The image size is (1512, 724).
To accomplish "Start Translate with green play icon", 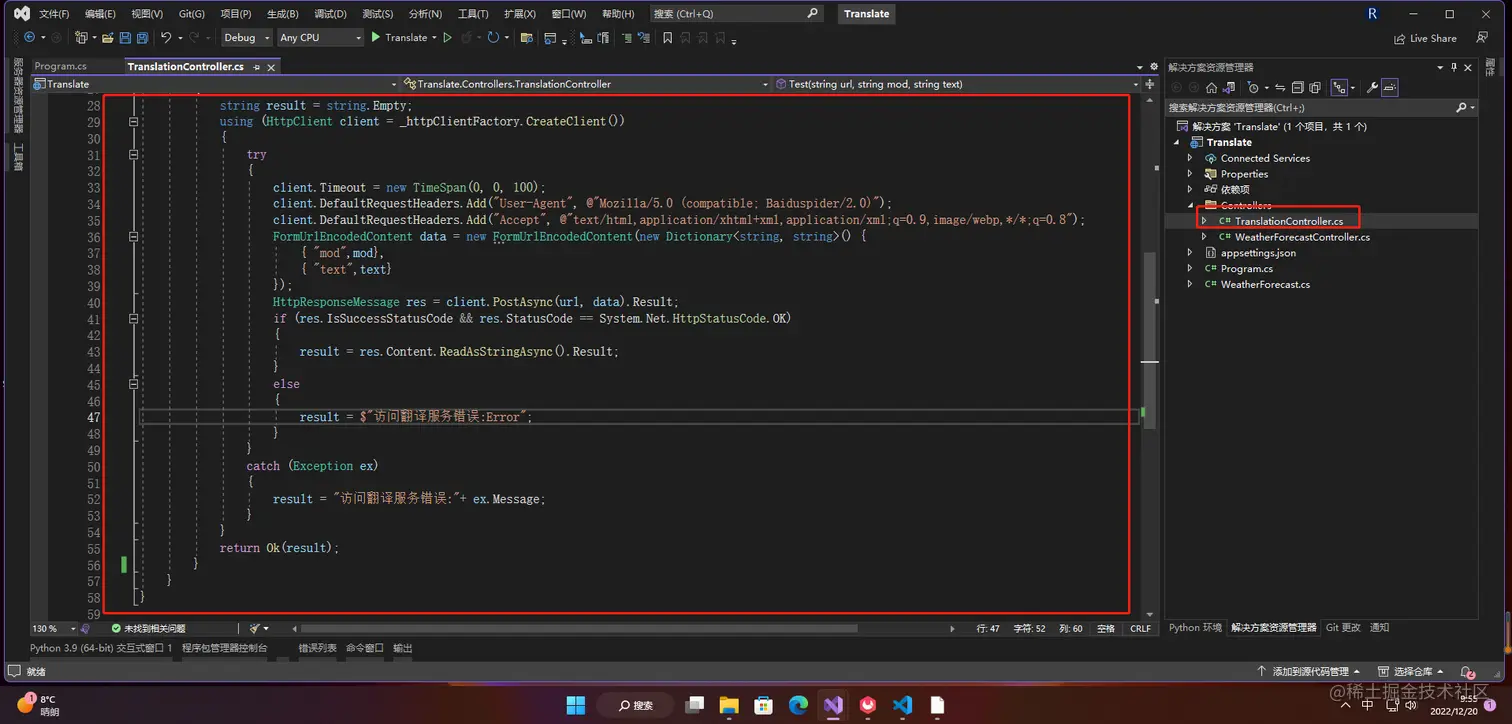I will tap(375, 37).
